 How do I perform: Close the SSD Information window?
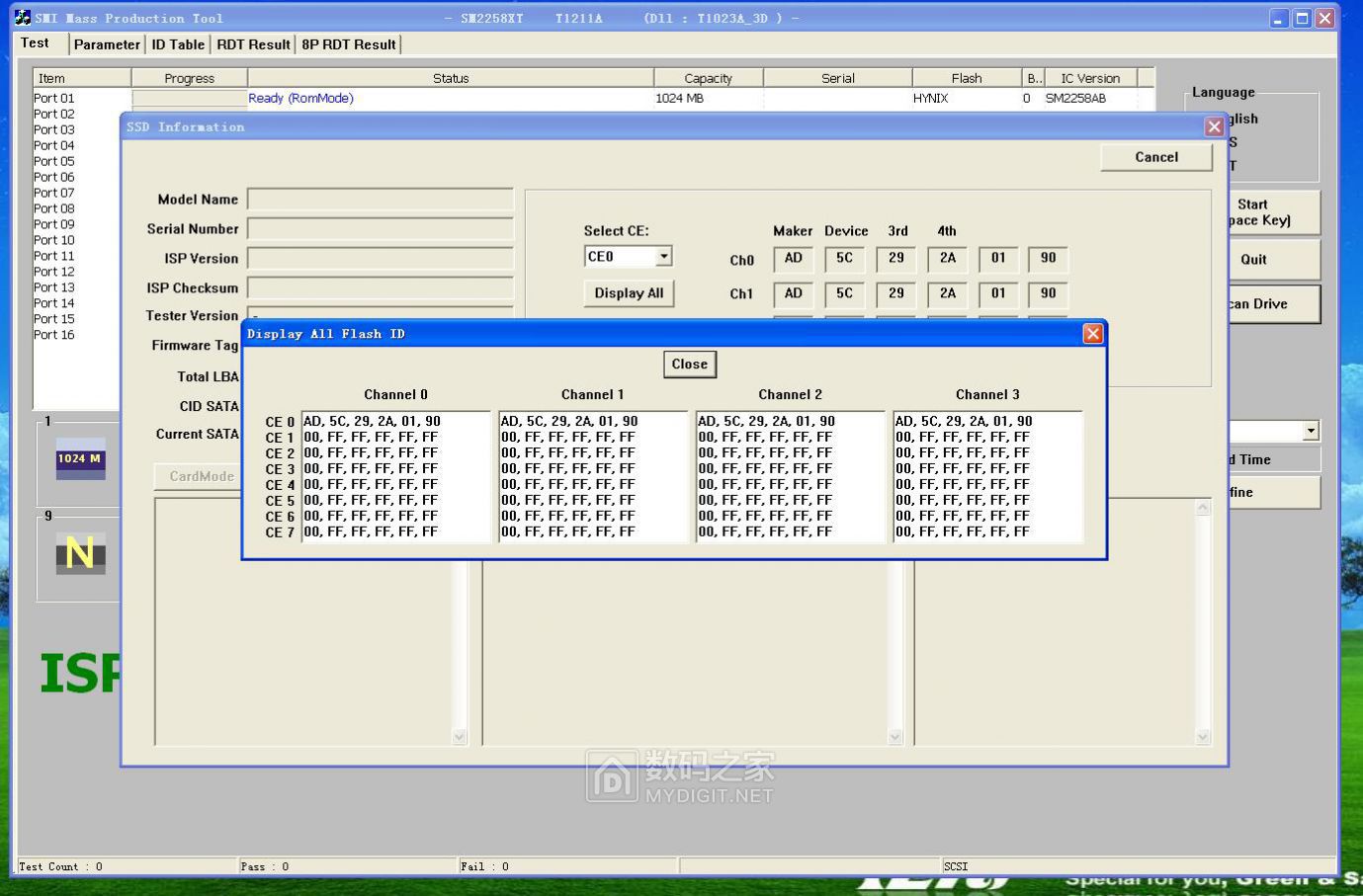[x=1215, y=126]
